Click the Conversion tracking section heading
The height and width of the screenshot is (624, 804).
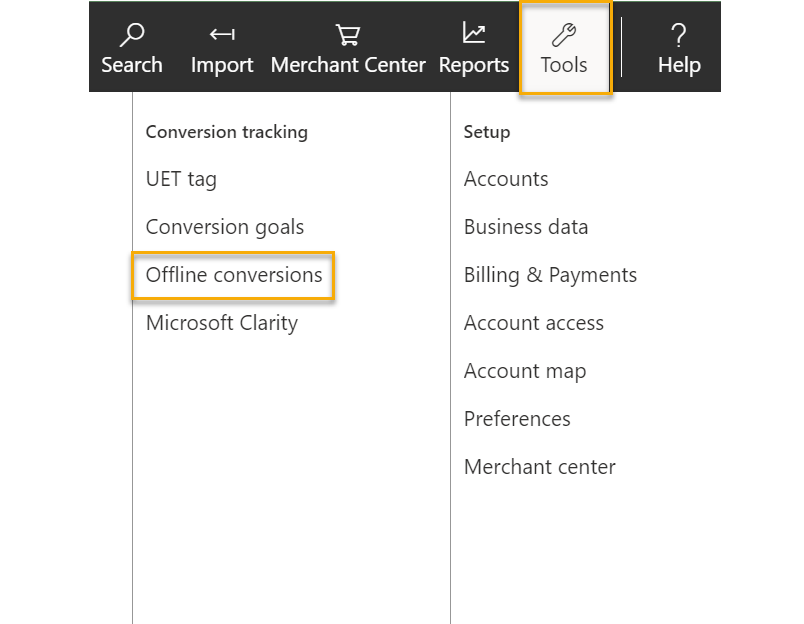point(227,132)
